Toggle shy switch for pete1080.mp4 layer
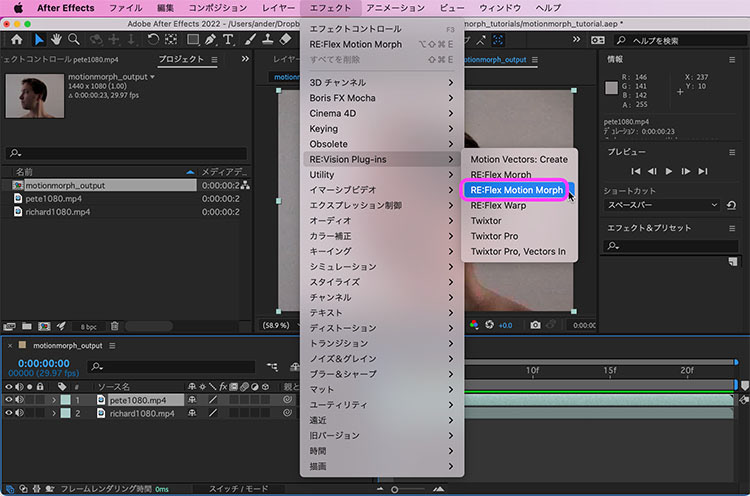The image size is (750, 496). point(192,399)
